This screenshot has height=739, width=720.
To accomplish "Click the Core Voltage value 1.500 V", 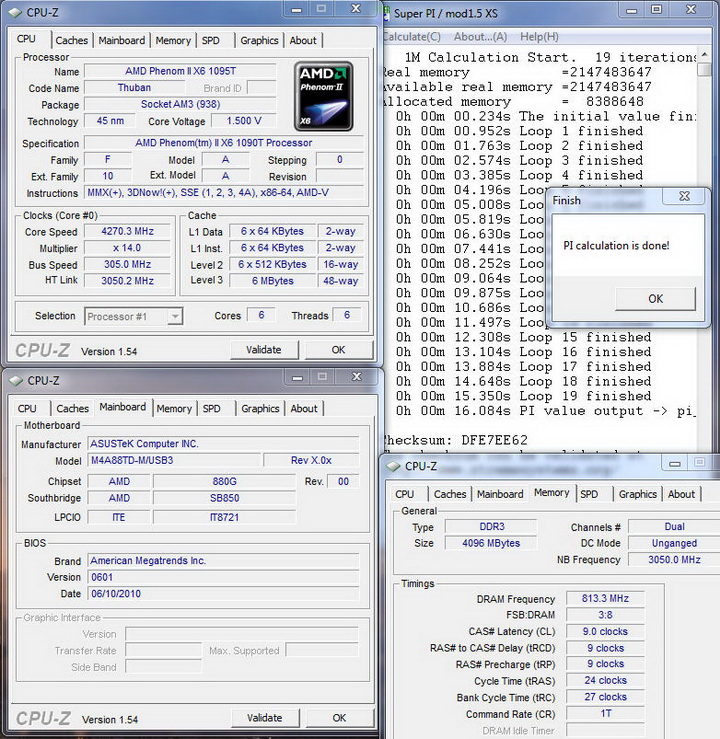I will [244, 121].
